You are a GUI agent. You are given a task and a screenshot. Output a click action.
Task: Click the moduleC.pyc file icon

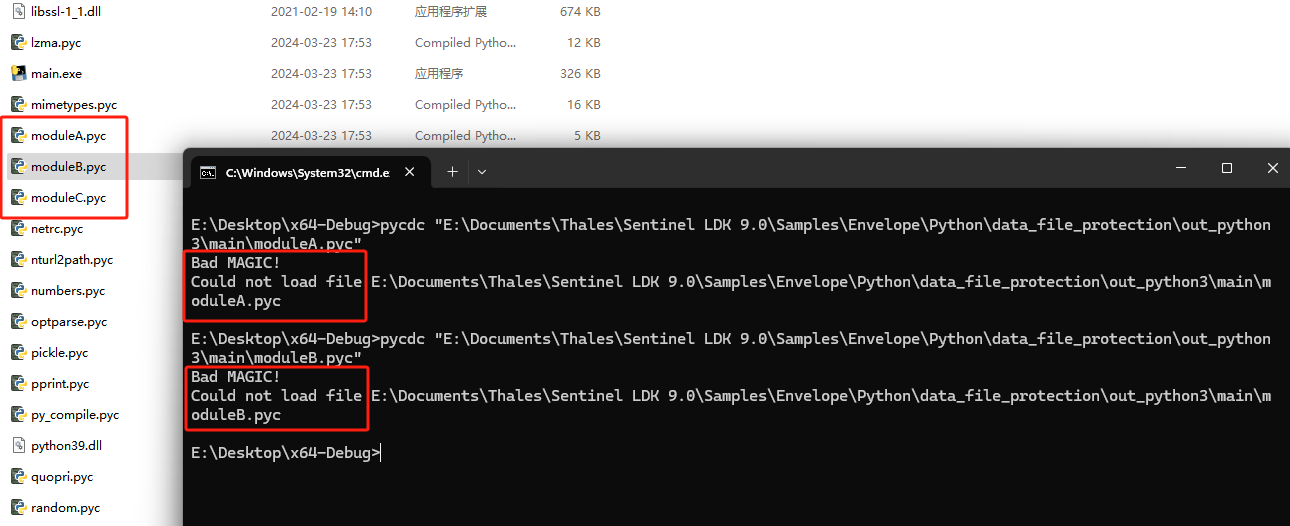point(18,197)
